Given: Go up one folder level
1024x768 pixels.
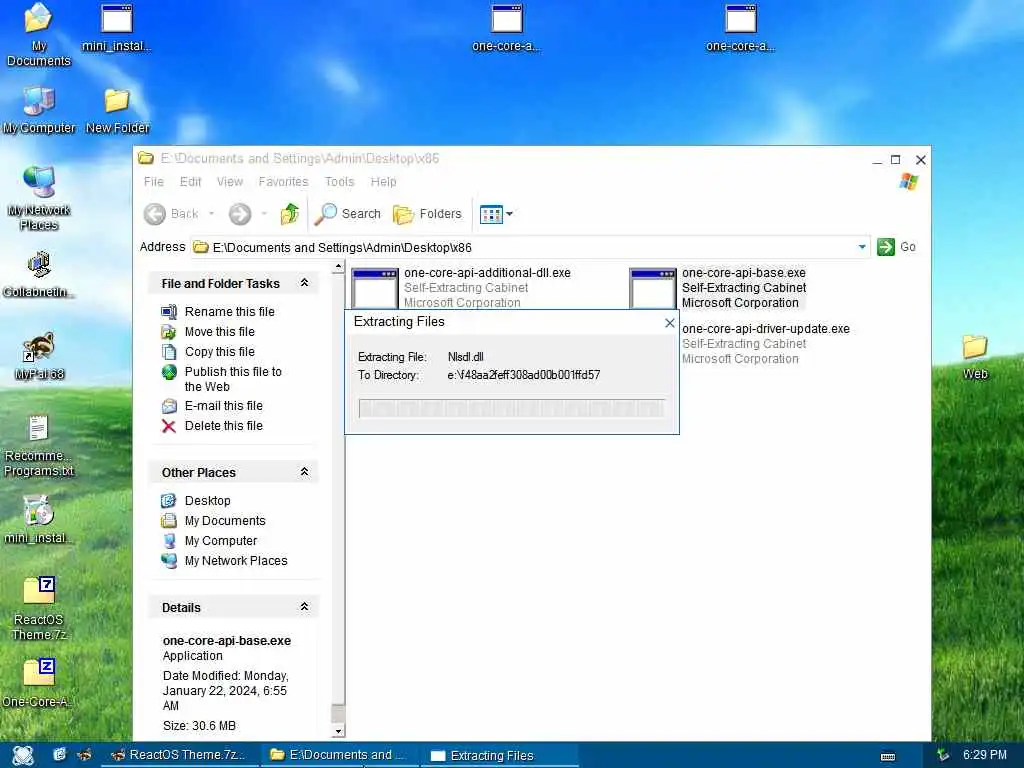Looking at the screenshot, I should [289, 214].
